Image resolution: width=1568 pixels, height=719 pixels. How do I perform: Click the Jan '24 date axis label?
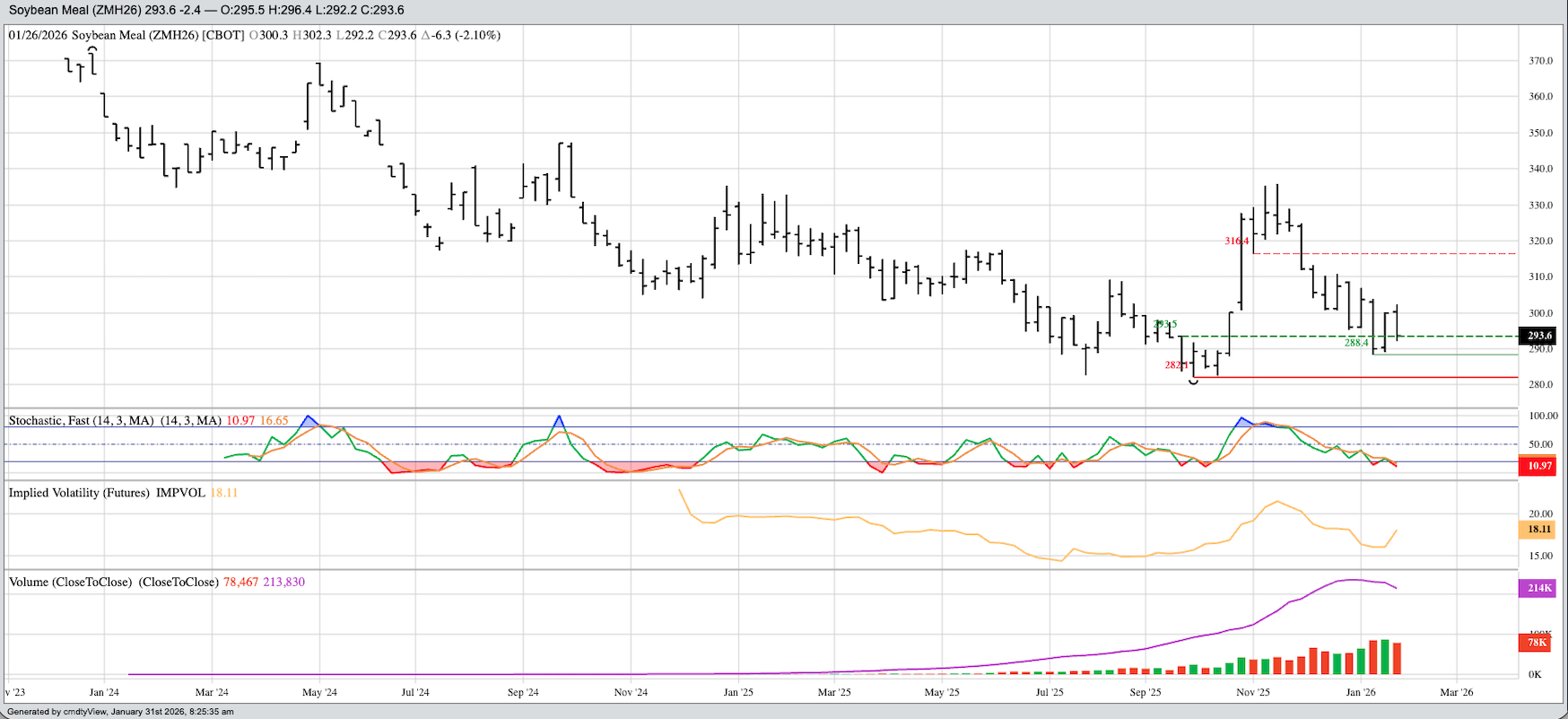point(104,692)
